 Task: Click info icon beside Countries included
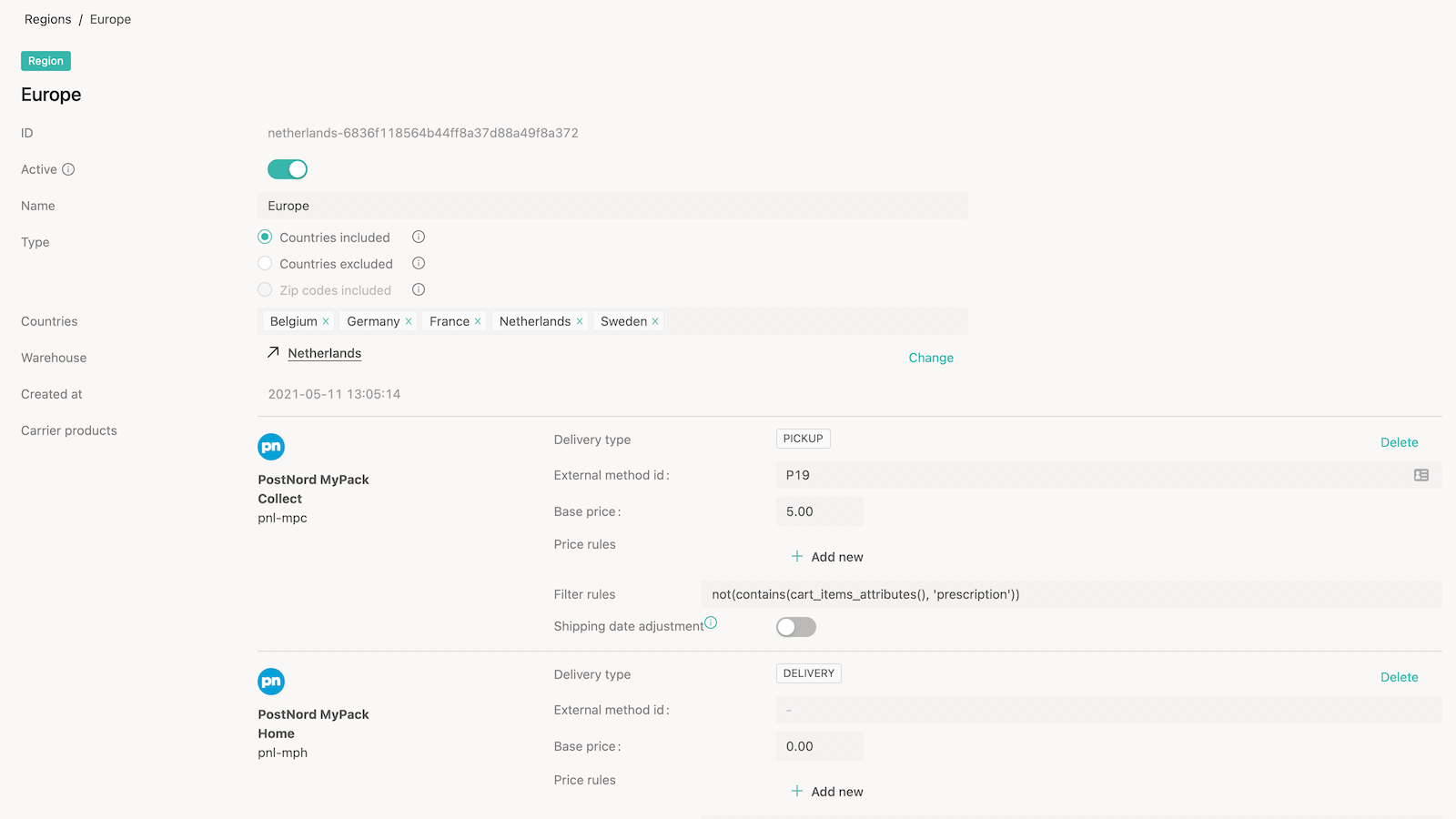419,237
